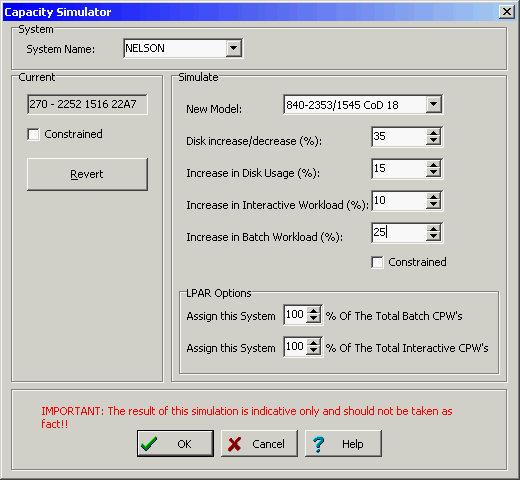Enable the Constrained checkbox under Simulate

pyautogui.click(x=377, y=262)
